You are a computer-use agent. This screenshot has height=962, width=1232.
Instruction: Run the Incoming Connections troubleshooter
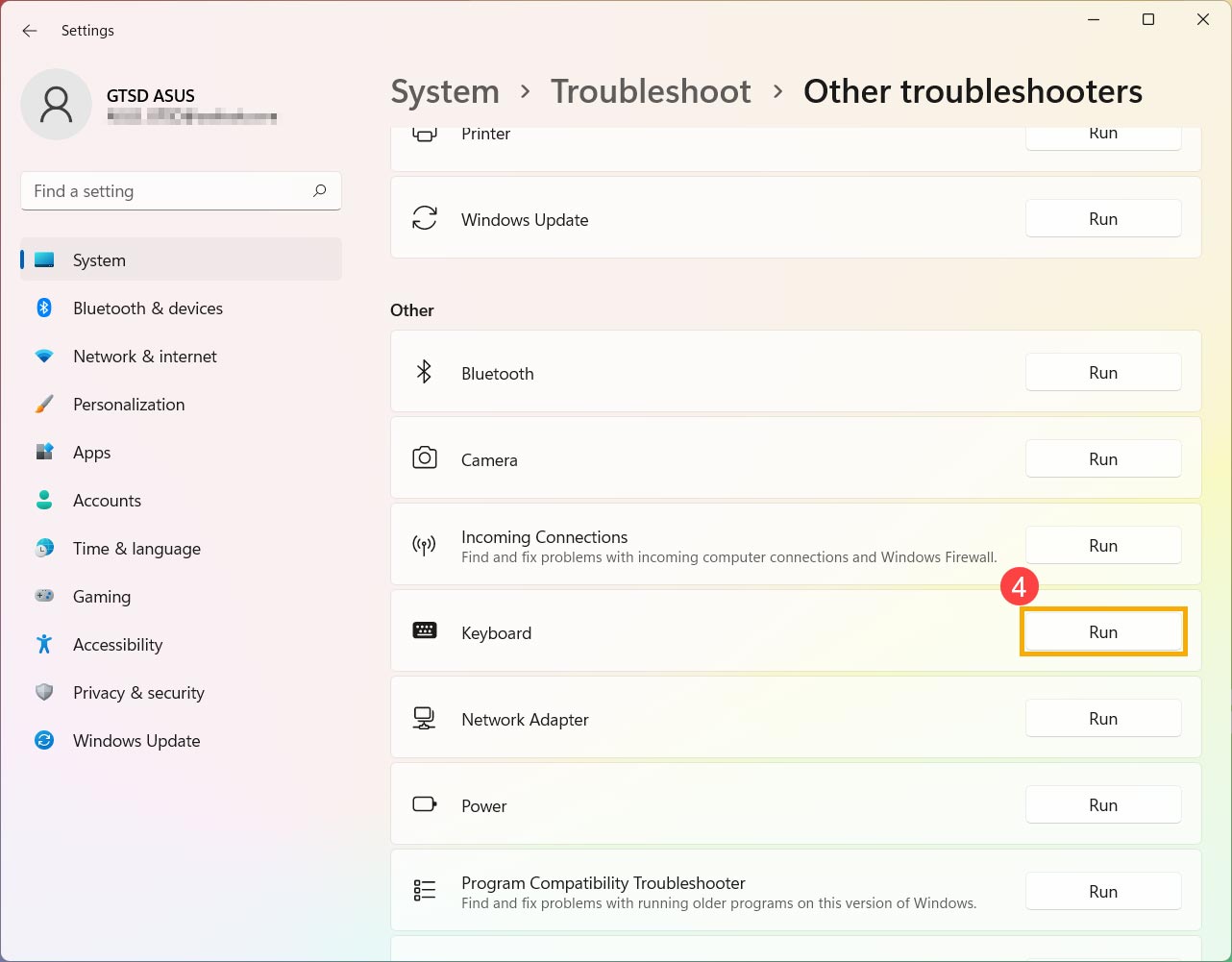point(1103,545)
